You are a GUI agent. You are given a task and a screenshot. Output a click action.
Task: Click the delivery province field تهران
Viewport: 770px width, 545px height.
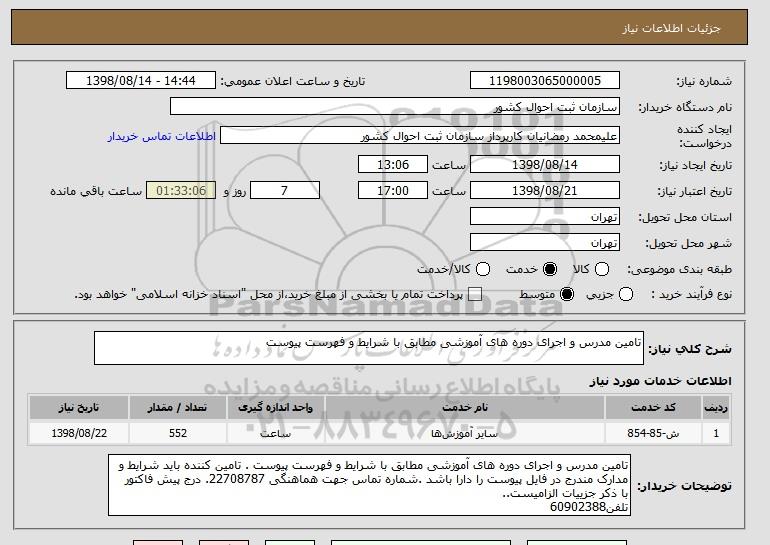click(545, 217)
